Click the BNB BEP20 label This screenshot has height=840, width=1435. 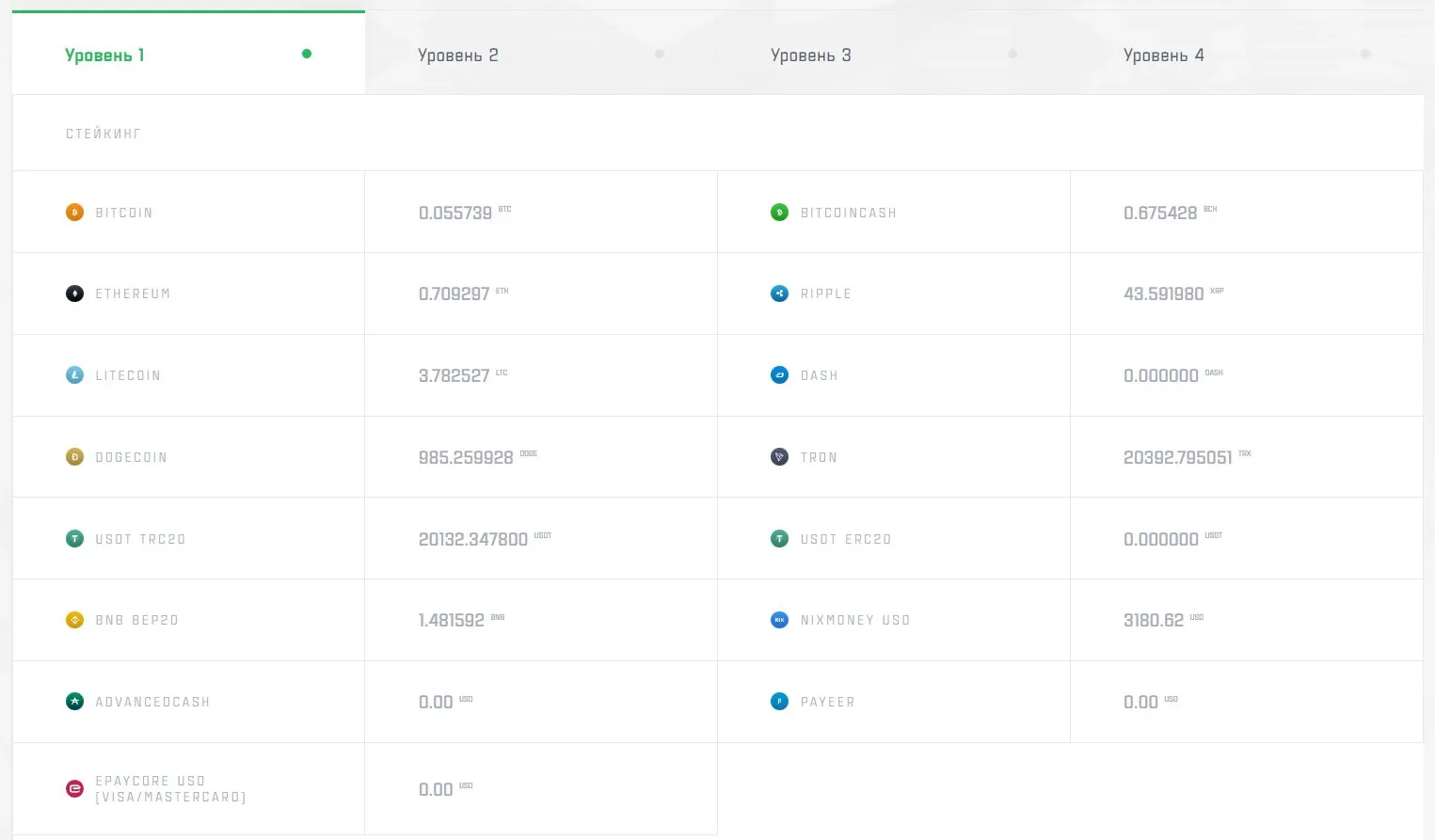(x=136, y=620)
